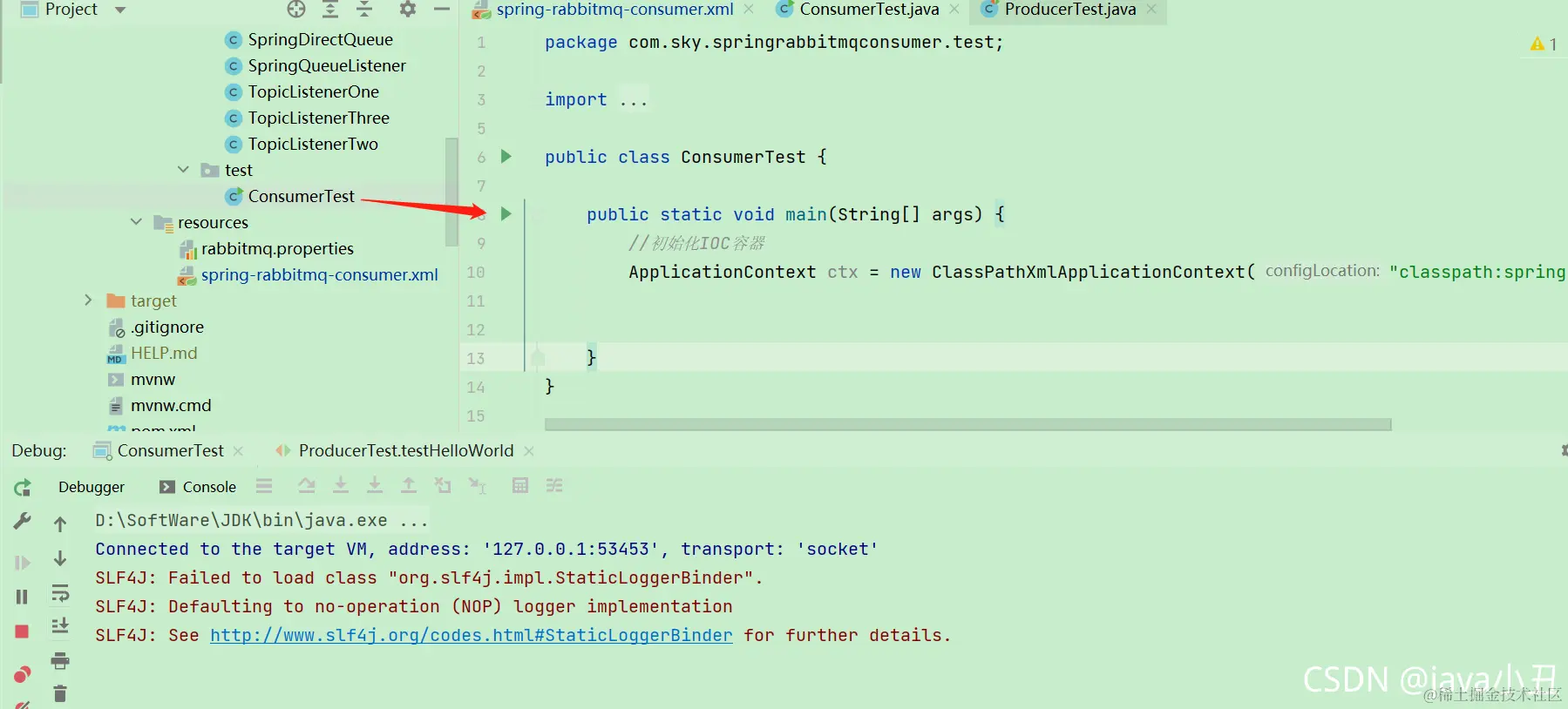The image size is (1568, 709).
Task: Open the Project view dropdown
Action: [120, 10]
